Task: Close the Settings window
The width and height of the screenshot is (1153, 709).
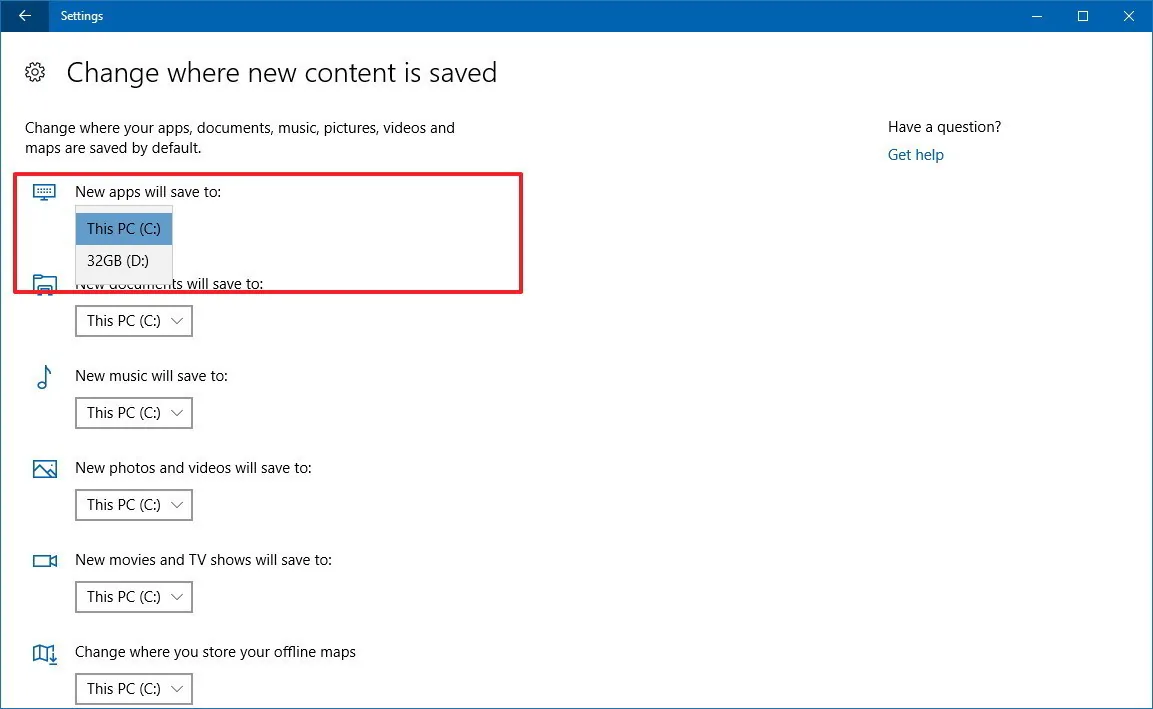Action: pos(1129,15)
